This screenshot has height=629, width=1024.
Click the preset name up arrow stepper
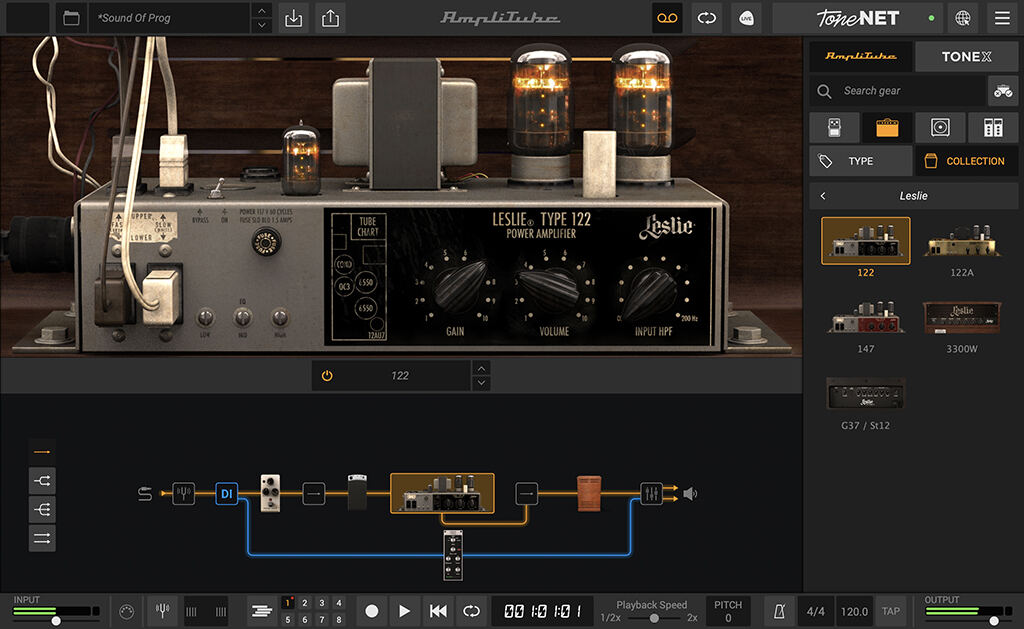[262, 12]
